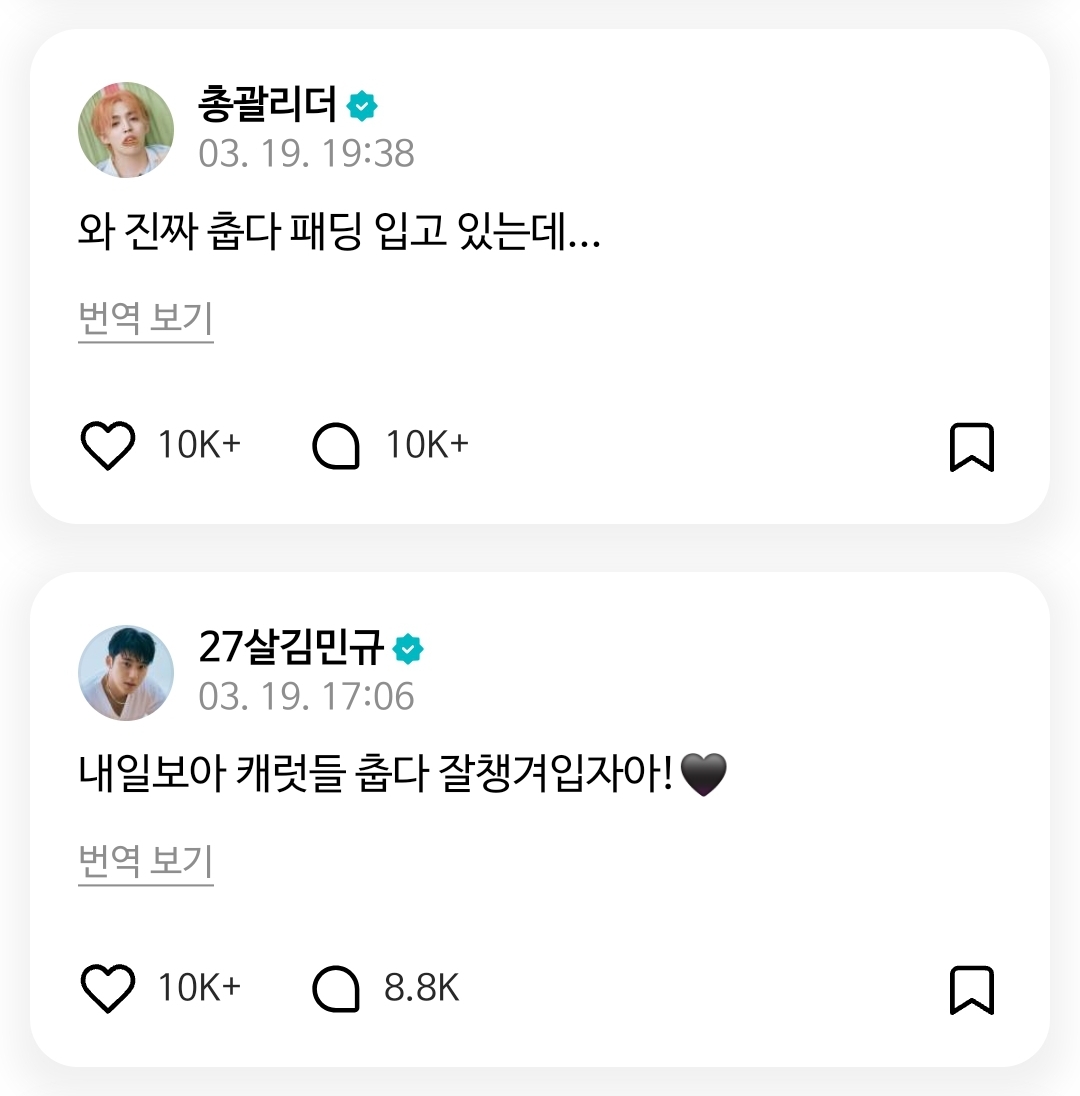Click verified badge next to 총괄리더

(362, 106)
